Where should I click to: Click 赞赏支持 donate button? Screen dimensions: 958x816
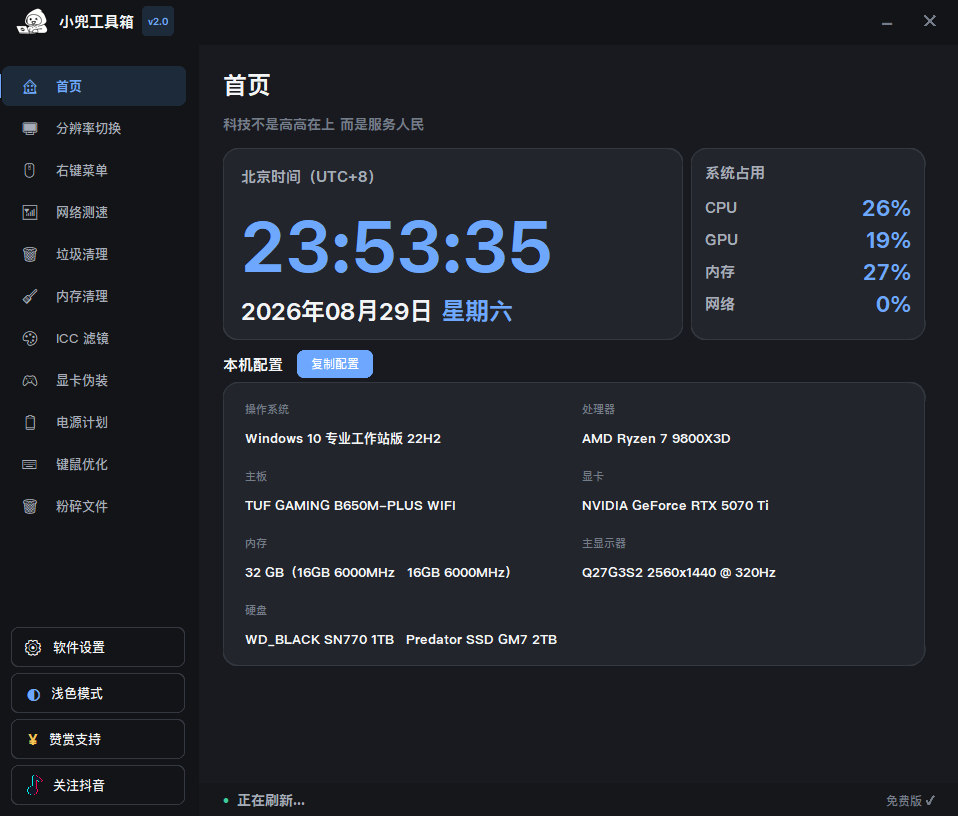[x=98, y=739]
